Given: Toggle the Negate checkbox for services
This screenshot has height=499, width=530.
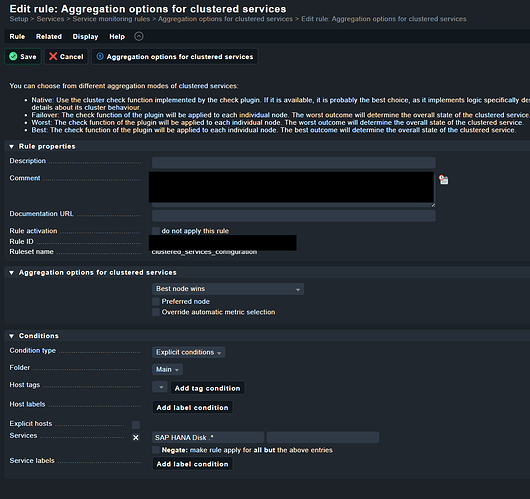Looking at the screenshot, I should (x=155, y=450).
